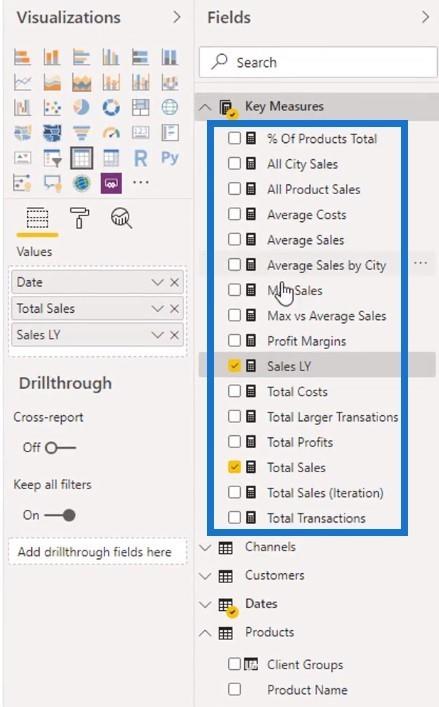439x707 pixels.
Task: Tick the Total Profits checkbox
Action: click(x=234, y=441)
